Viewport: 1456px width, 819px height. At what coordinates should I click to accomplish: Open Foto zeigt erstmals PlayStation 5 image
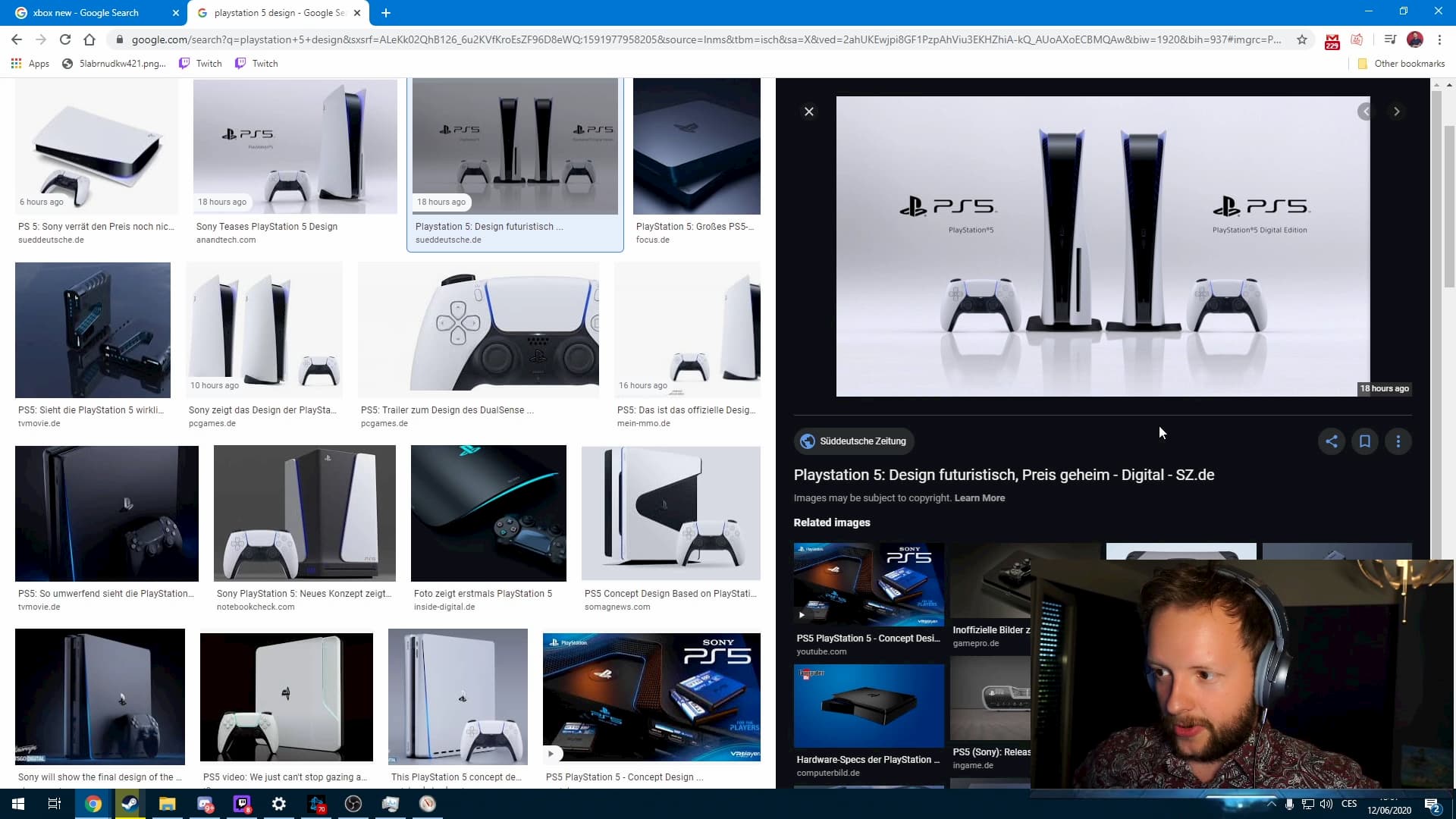pyautogui.click(x=488, y=513)
